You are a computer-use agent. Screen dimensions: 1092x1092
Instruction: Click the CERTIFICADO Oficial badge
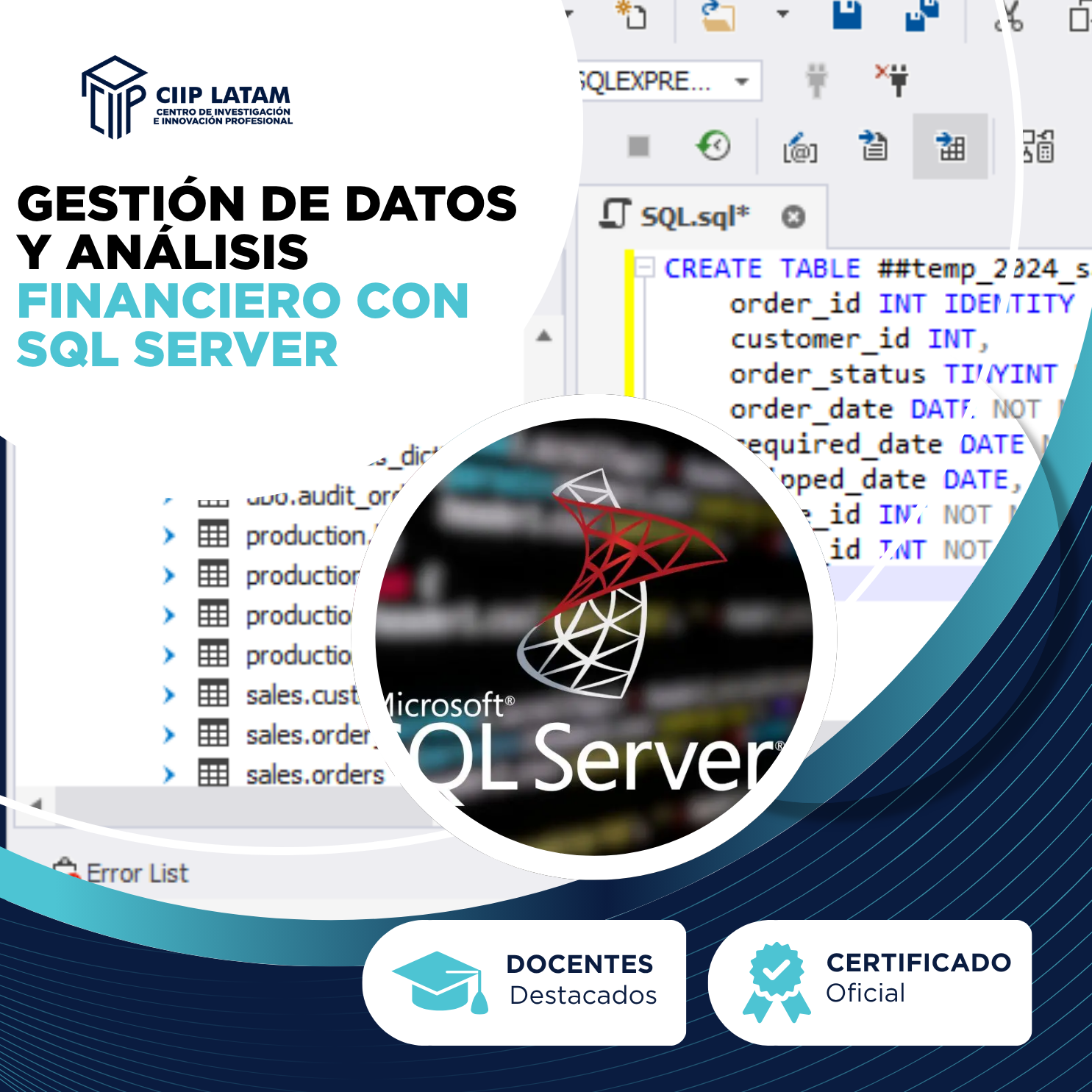(x=870, y=982)
